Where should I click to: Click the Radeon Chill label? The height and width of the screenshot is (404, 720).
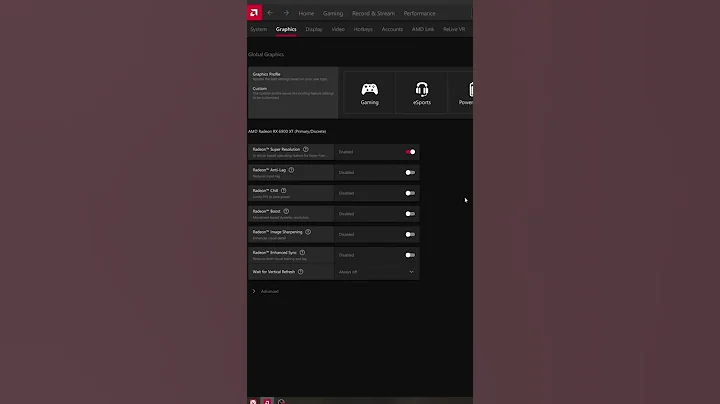(265, 191)
